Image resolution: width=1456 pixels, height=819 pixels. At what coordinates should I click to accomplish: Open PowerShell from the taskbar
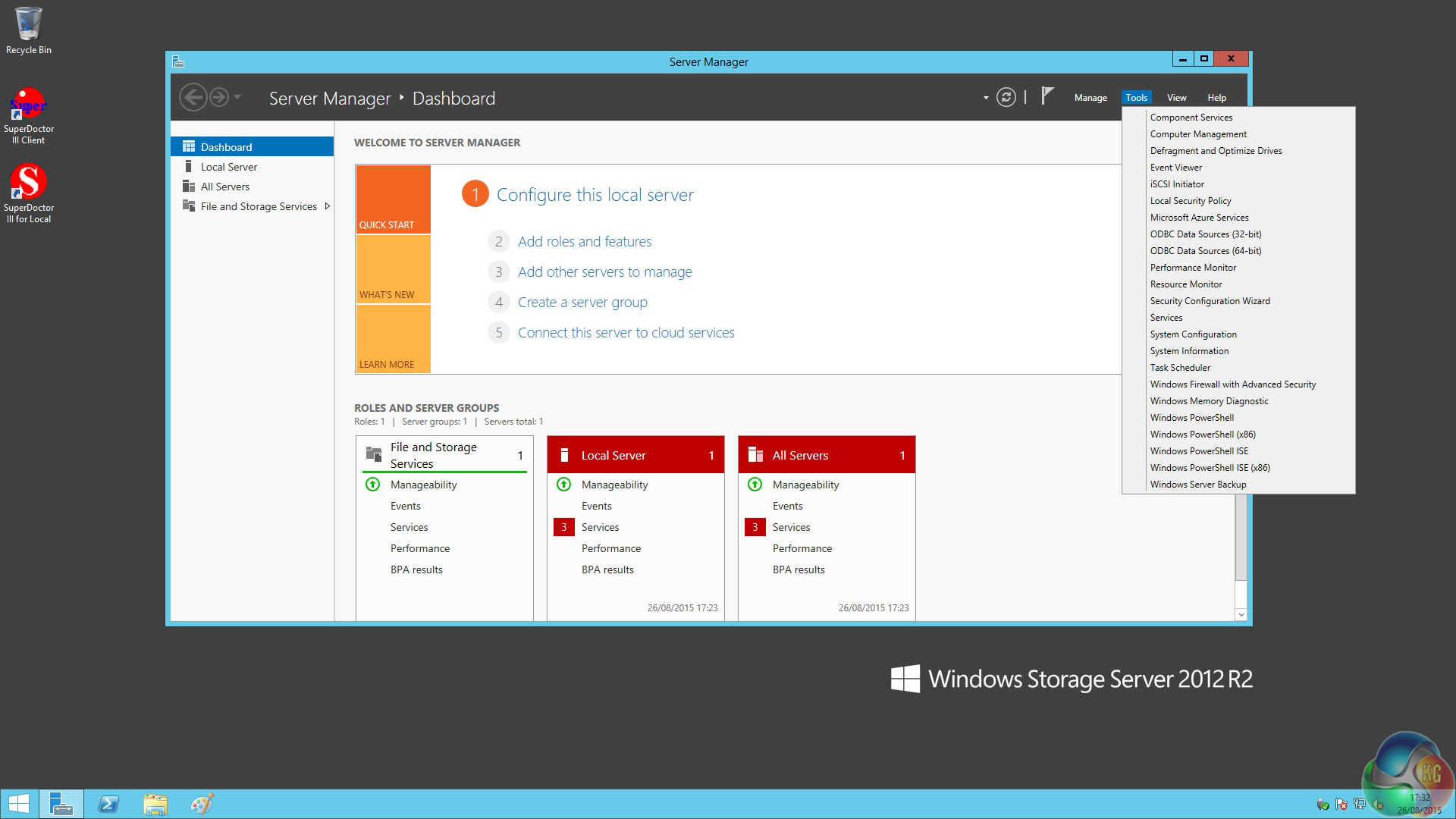pyautogui.click(x=108, y=804)
